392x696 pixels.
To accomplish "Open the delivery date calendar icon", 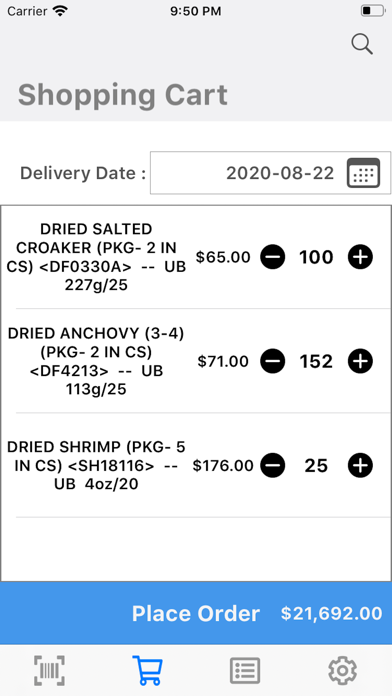I will (x=363, y=173).
